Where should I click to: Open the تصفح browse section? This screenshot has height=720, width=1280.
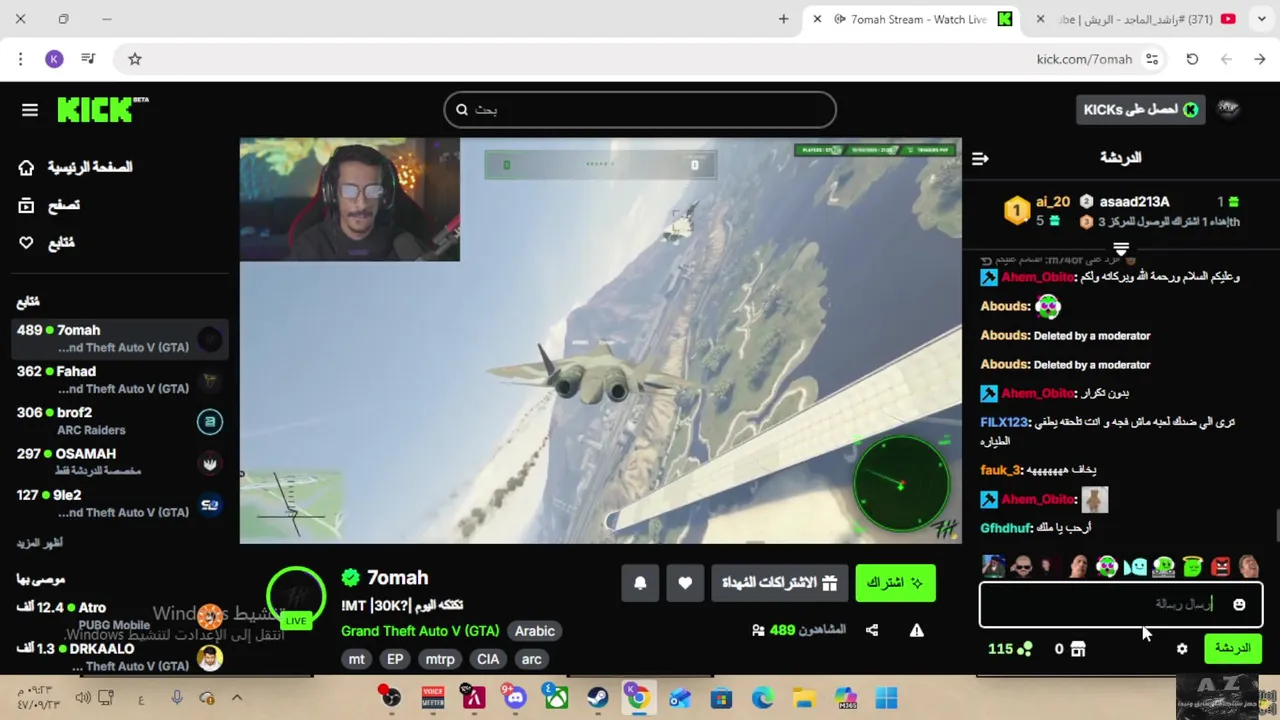pos(49,205)
